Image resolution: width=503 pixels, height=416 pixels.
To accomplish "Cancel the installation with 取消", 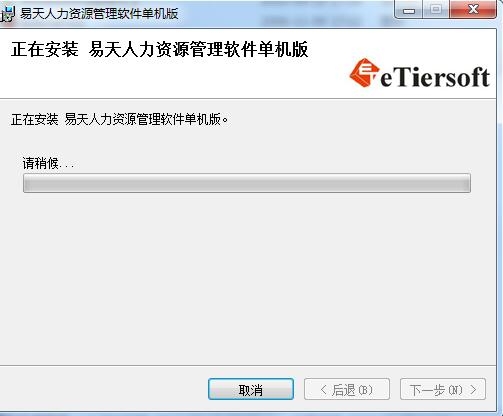I will [x=251, y=389].
